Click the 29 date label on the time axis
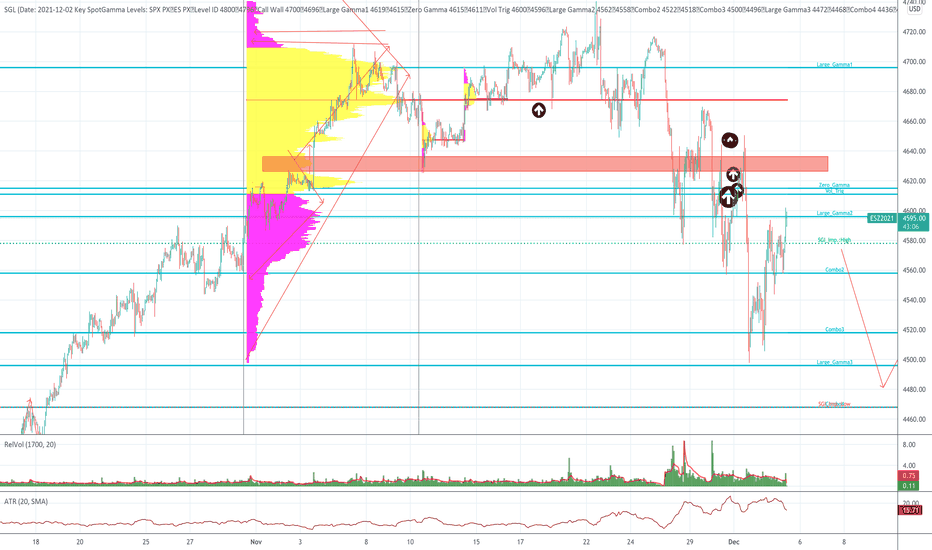This screenshot has height=550, width=932. [689, 542]
